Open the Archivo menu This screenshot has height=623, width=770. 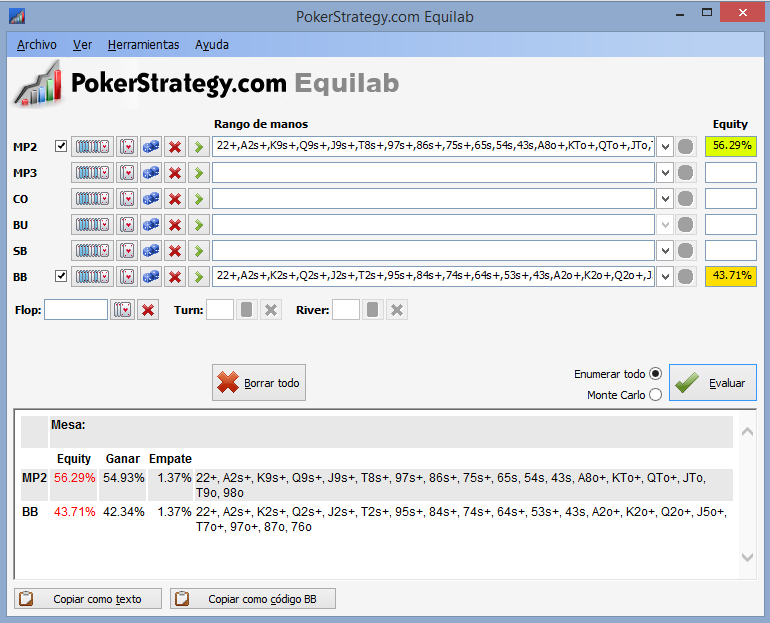click(37, 45)
